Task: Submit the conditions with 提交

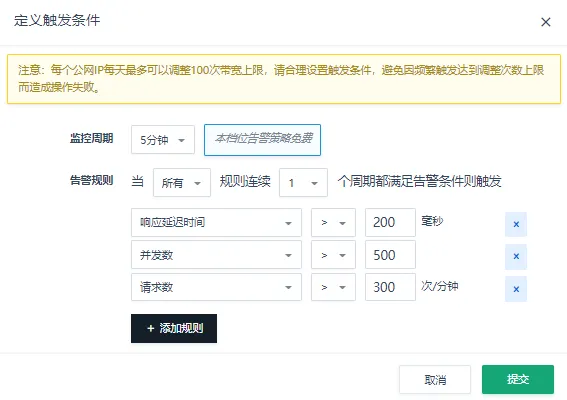Action: pyautogui.click(x=518, y=379)
